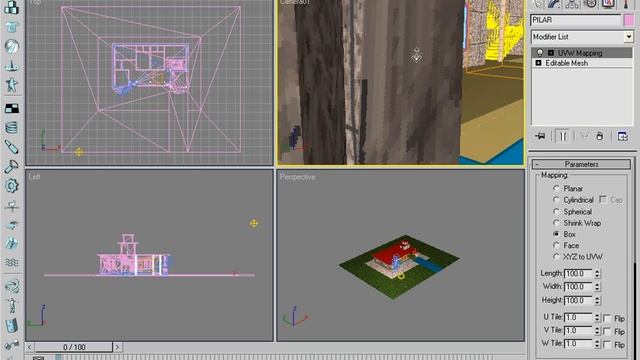Click the cone shape icon in the left toolbar
Viewport: 640px width, 360px height.
(x=11, y=65)
